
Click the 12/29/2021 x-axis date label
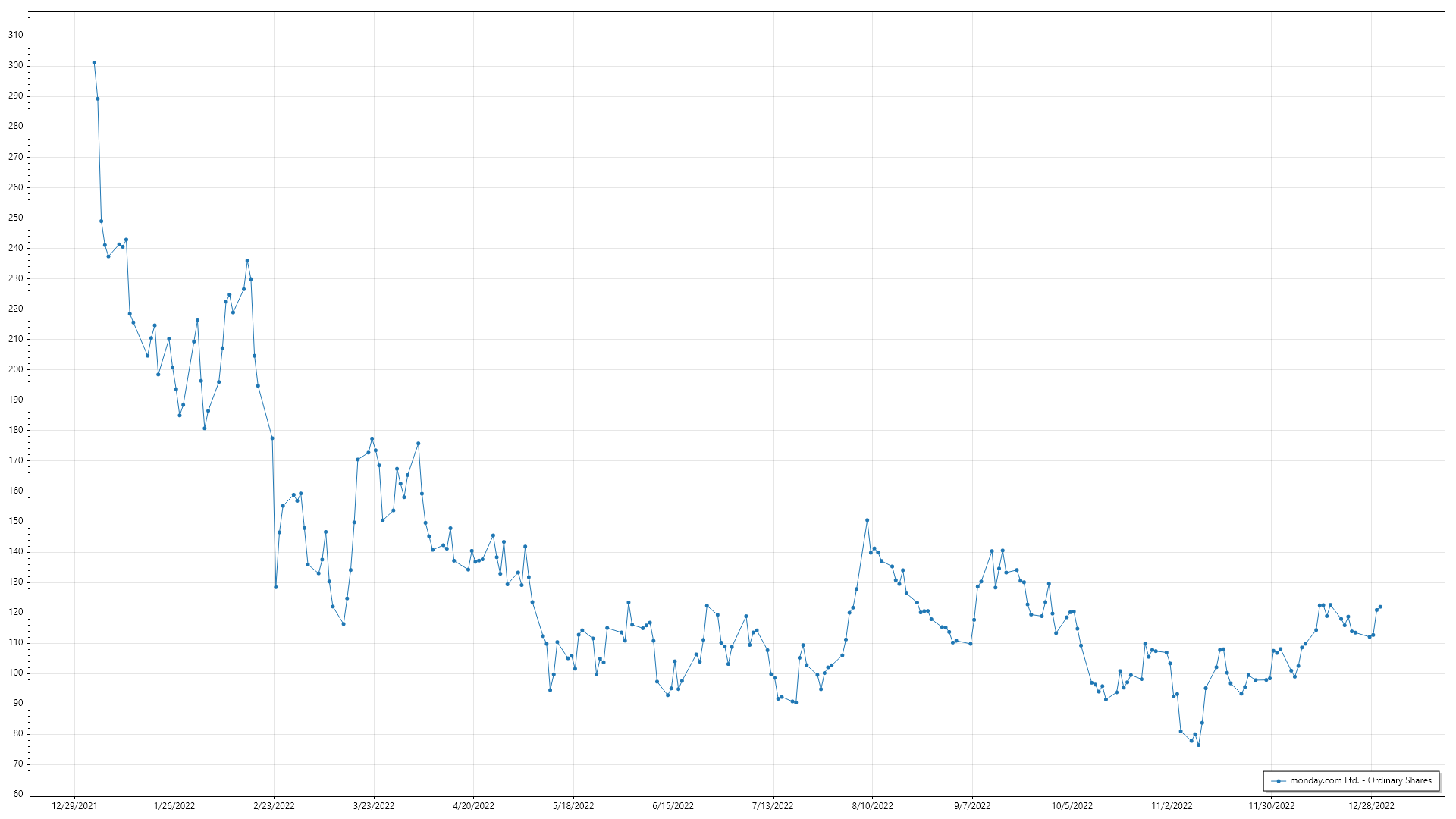(x=74, y=806)
